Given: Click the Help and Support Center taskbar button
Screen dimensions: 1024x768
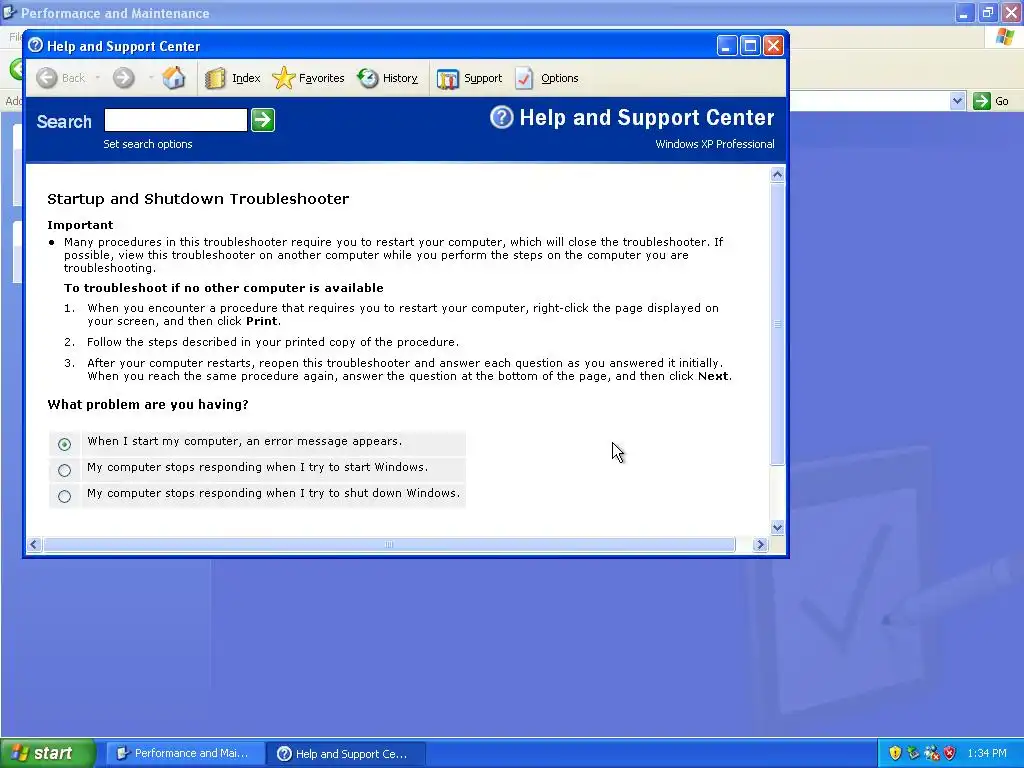Looking at the screenshot, I should [x=347, y=754].
